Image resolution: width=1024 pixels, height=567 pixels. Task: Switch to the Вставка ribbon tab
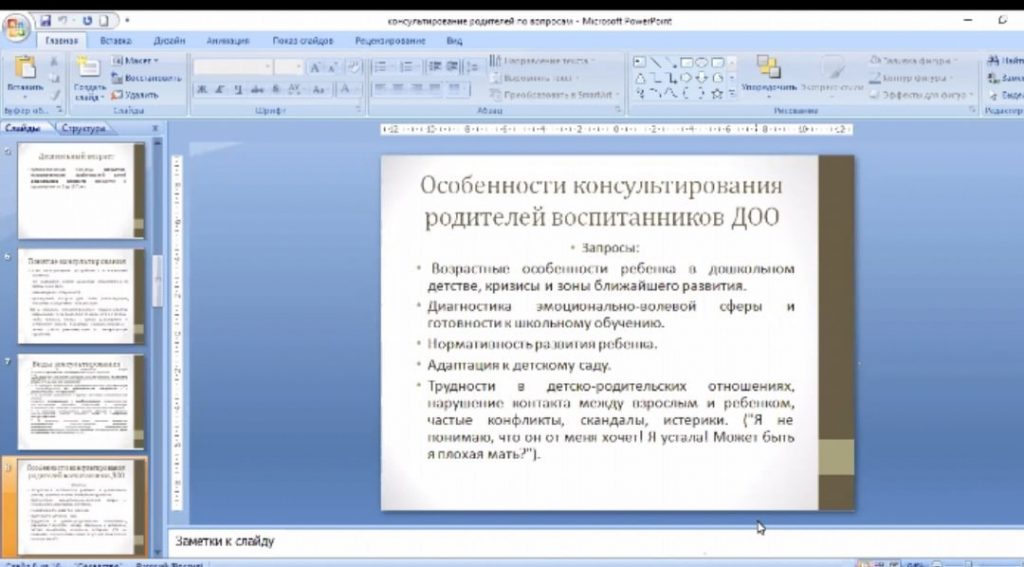click(116, 41)
